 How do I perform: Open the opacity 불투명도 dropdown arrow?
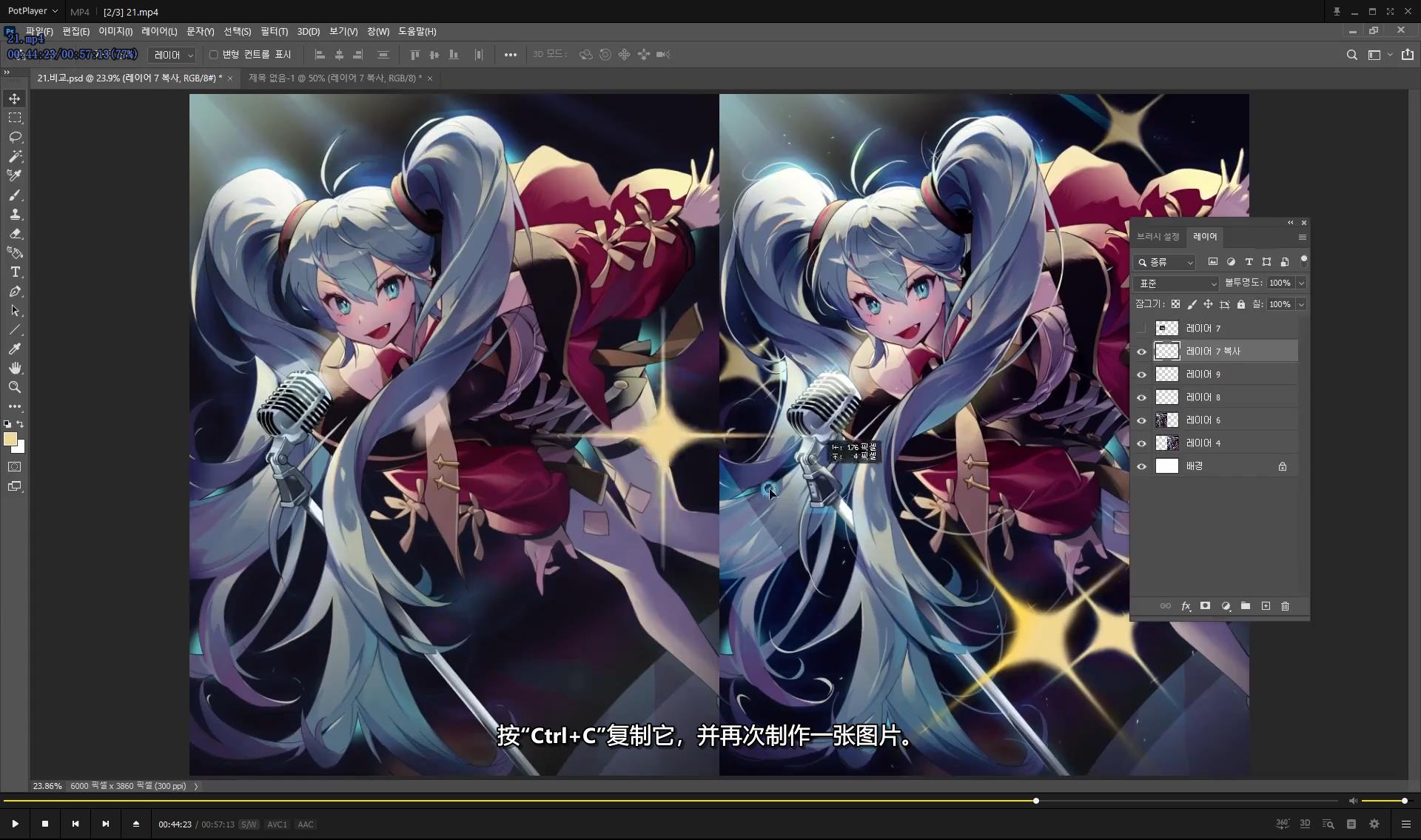(x=1301, y=283)
